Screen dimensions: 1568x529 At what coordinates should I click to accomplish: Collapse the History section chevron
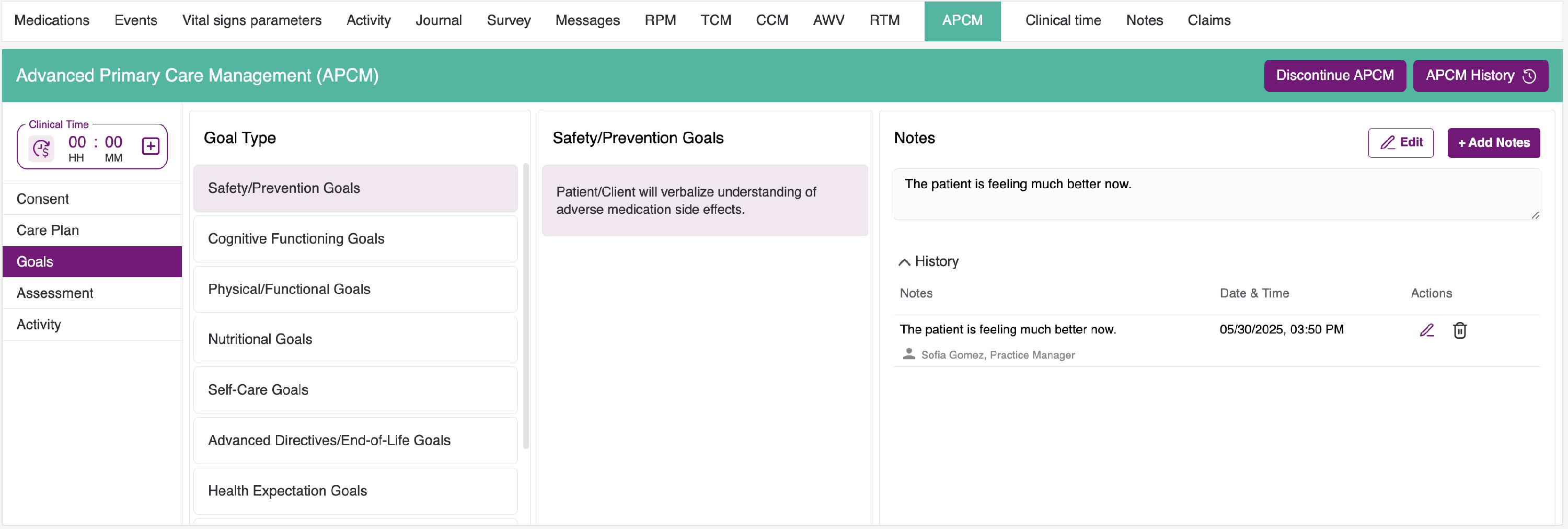point(905,262)
